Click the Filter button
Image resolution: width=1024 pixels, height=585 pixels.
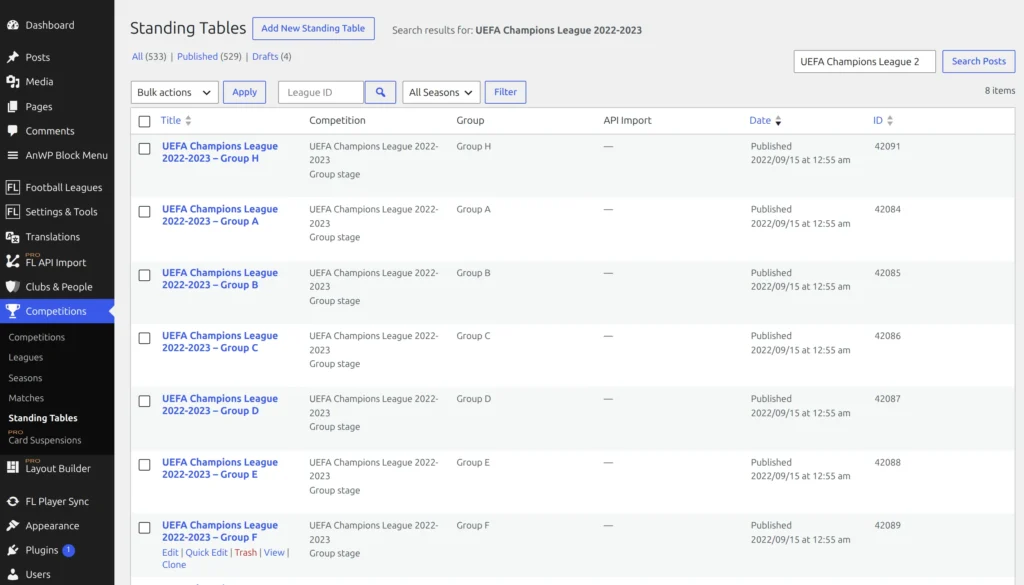point(505,92)
